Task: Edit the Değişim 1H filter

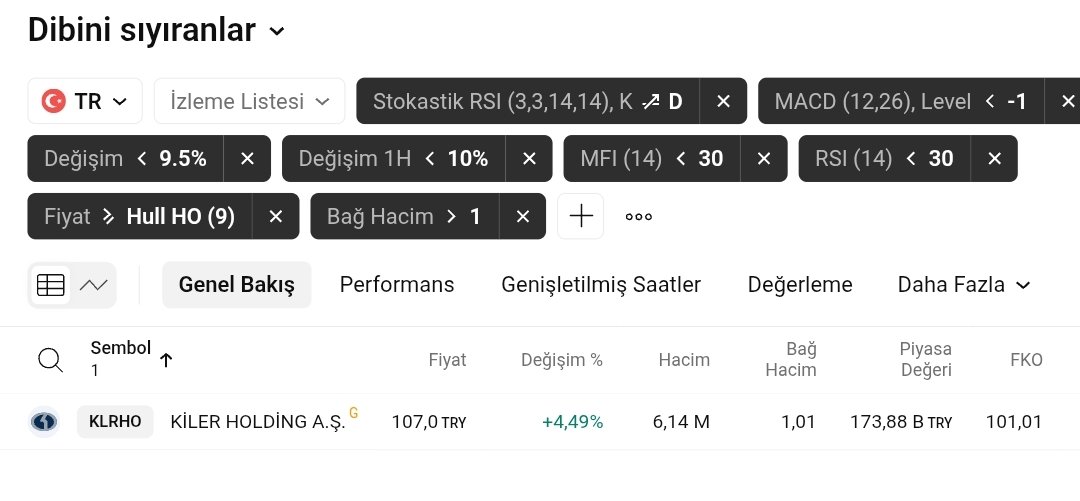Action: tap(394, 158)
